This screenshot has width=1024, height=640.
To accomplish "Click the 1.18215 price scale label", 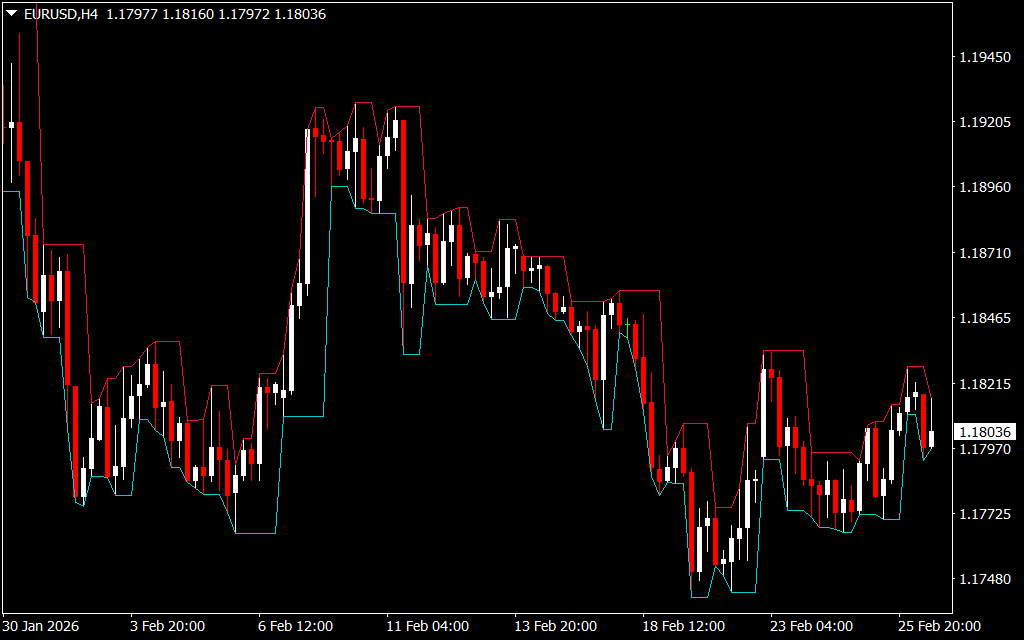I will coord(984,384).
